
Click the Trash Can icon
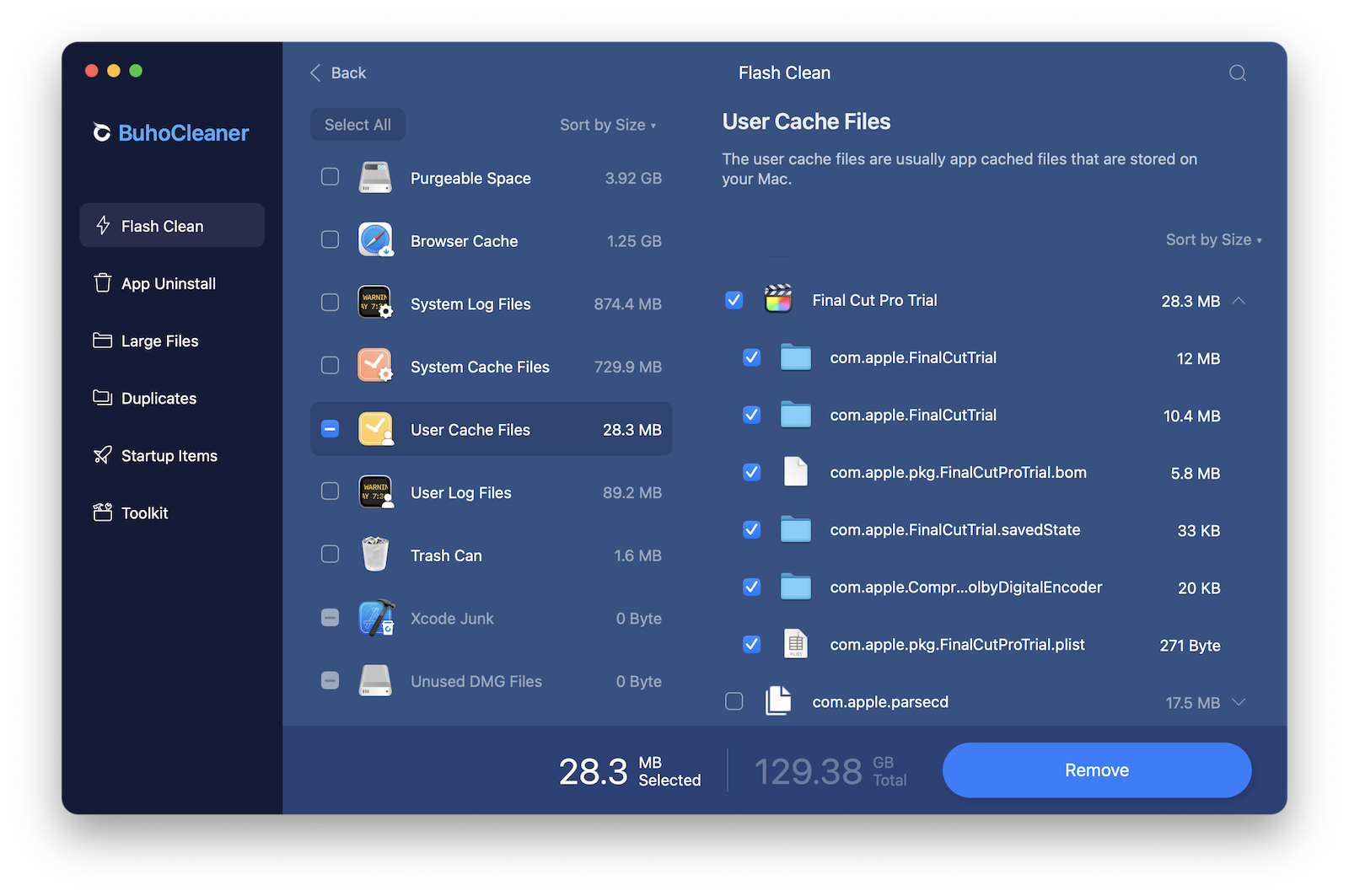[x=375, y=555]
